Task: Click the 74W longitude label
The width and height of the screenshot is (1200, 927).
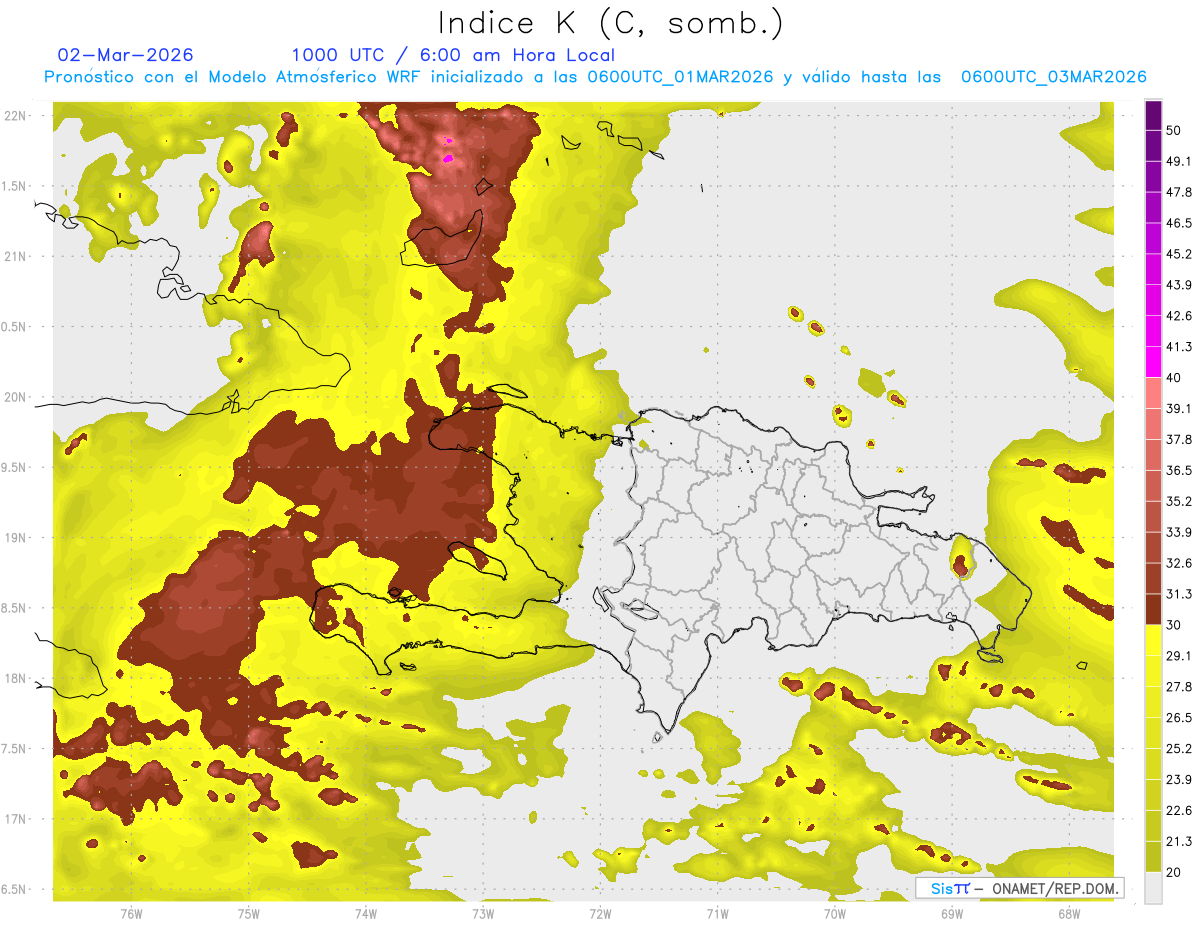Action: point(366,913)
